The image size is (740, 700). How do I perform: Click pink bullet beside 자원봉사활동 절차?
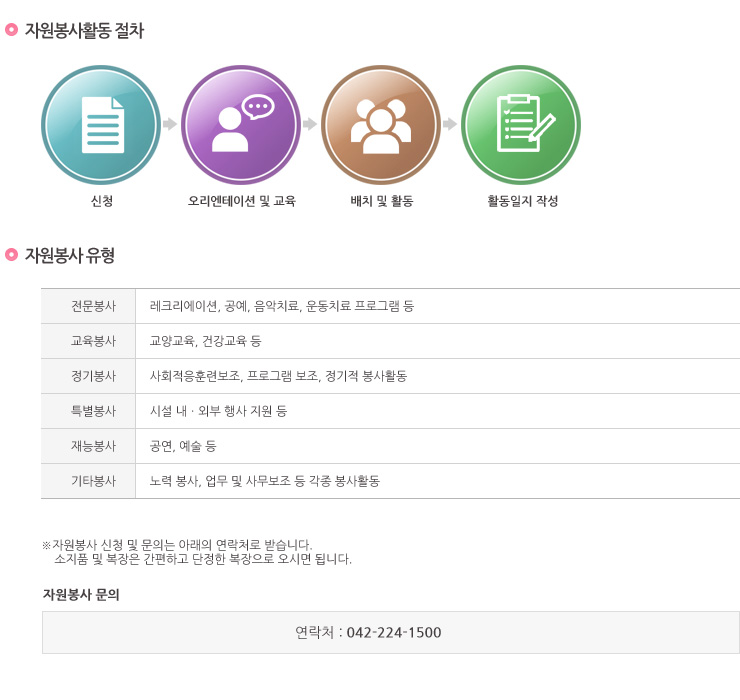(11, 30)
